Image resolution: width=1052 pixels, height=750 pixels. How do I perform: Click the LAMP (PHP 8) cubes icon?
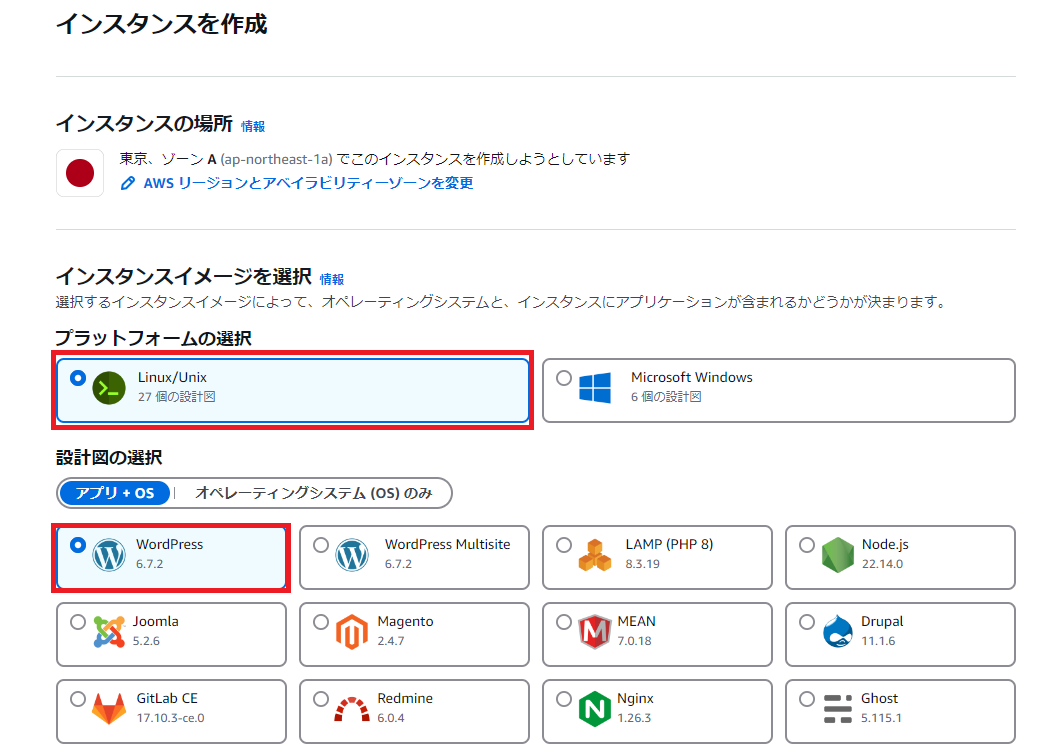pos(595,555)
